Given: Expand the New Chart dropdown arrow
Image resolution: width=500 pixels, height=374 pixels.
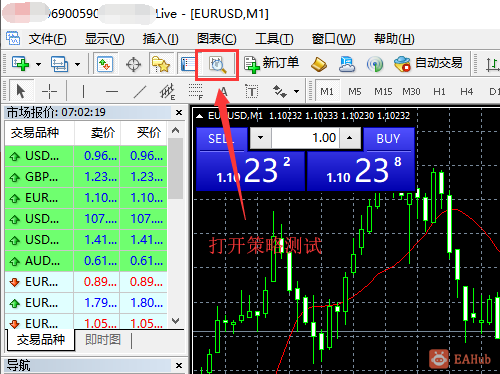Looking at the screenshot, I should [x=39, y=64].
